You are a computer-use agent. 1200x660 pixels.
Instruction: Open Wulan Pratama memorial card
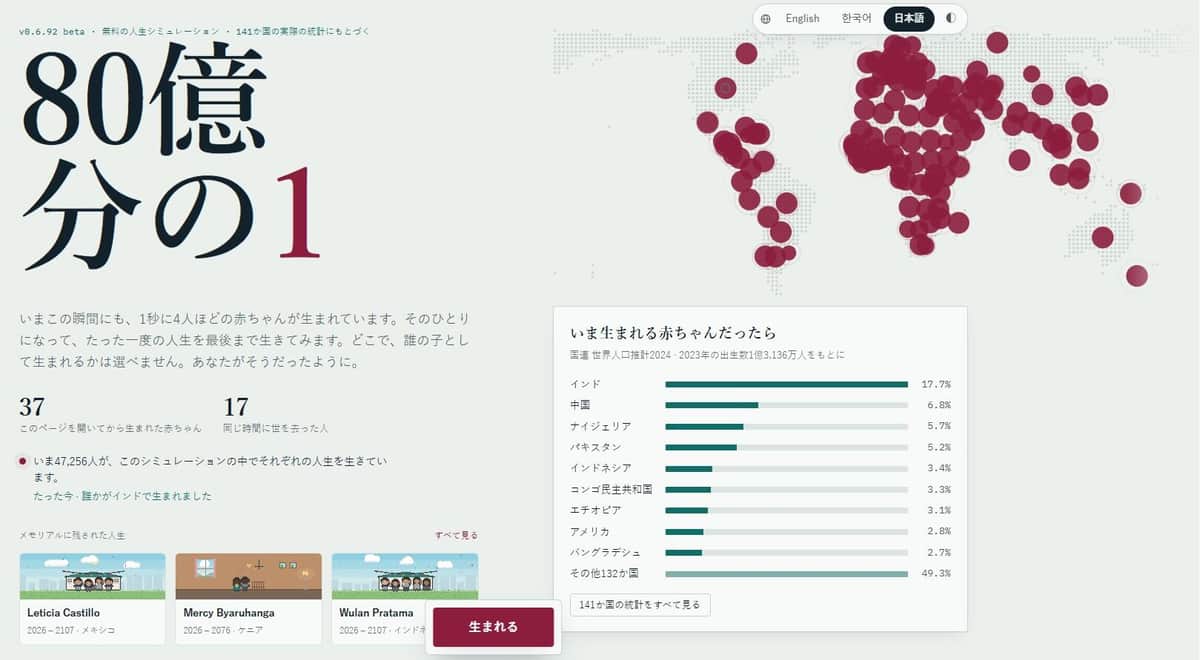click(405, 599)
